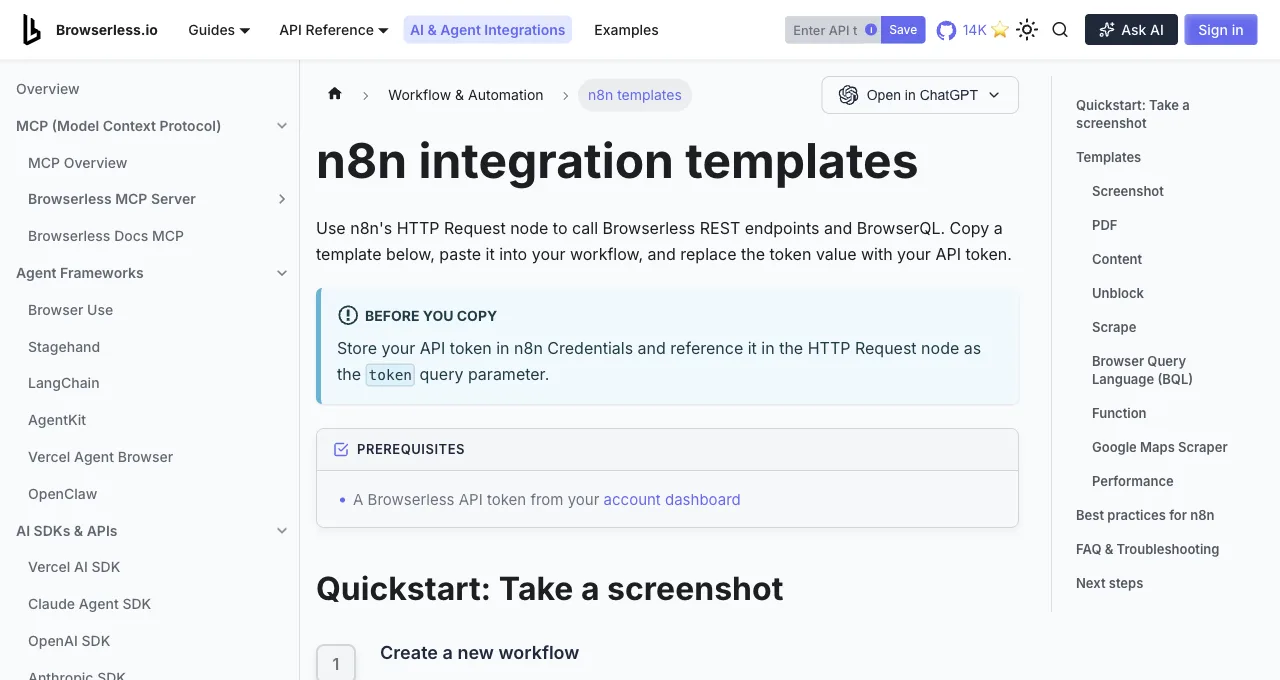Click the API token info icon
Image resolution: width=1280 pixels, height=680 pixels.
tap(871, 30)
